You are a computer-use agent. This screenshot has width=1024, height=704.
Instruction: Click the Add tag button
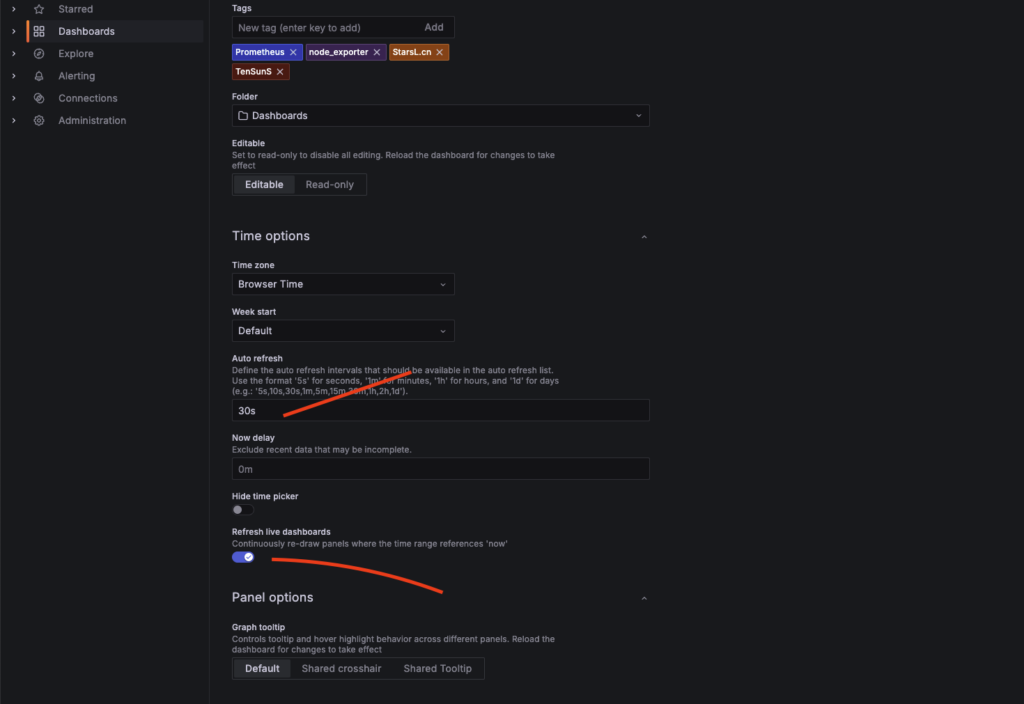(433, 28)
